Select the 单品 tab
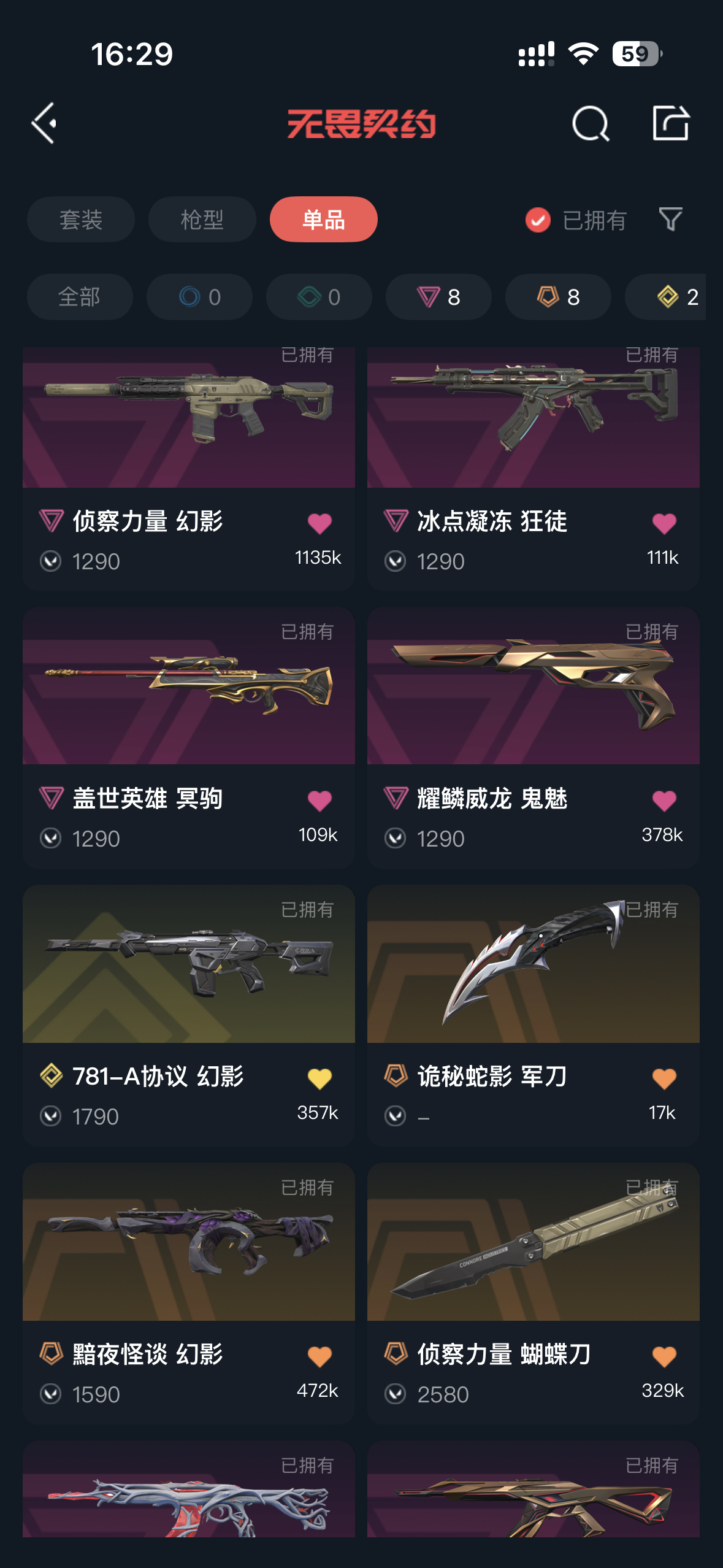Viewport: 723px width, 1568px height. 324,220
